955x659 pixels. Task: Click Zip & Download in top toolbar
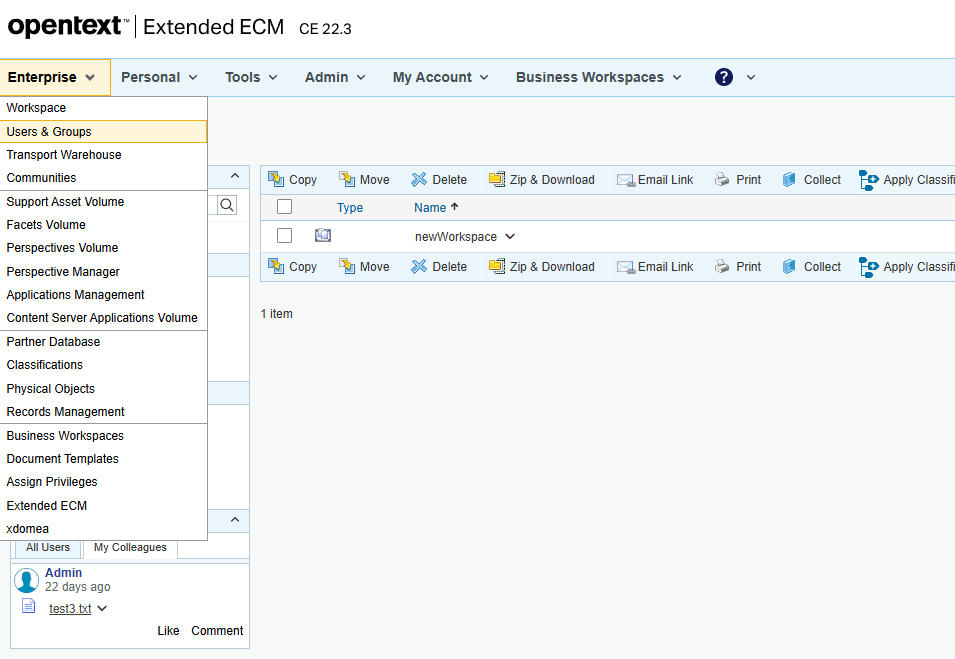click(541, 180)
